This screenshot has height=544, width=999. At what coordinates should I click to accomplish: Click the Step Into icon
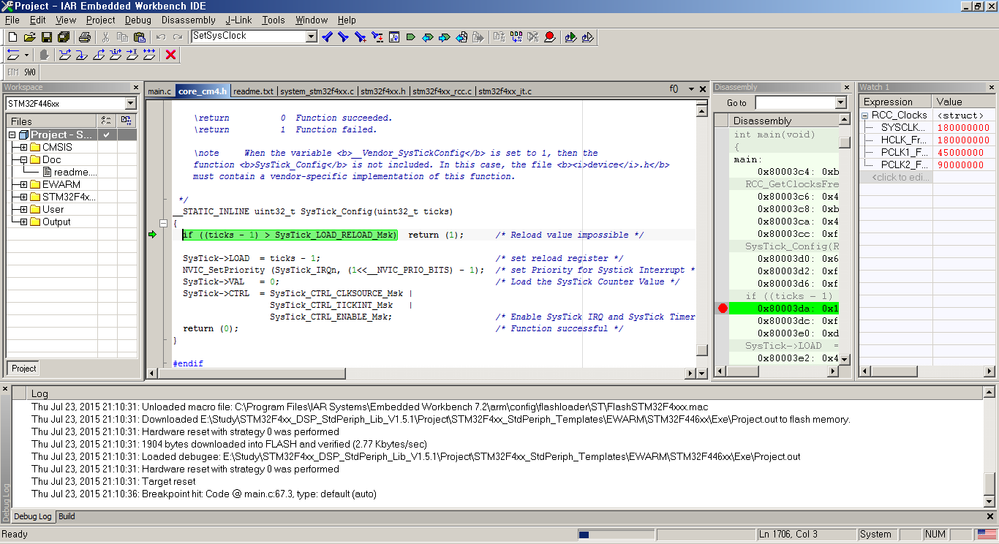tap(82, 55)
